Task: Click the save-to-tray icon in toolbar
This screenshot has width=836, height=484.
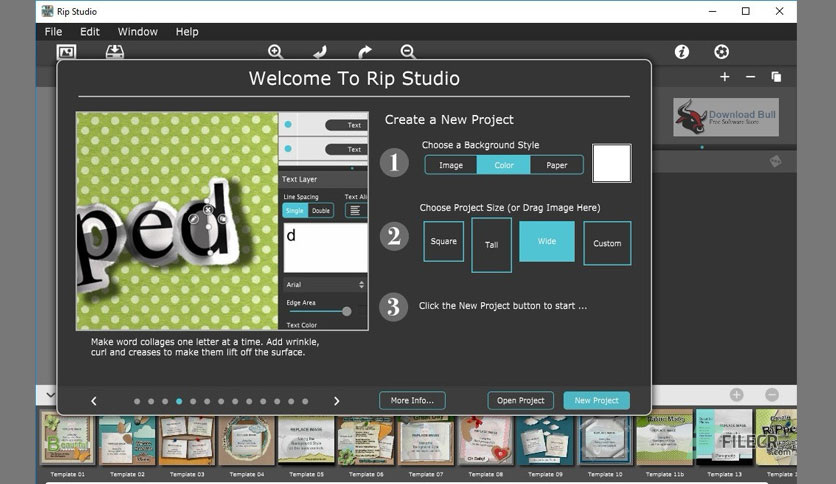Action: point(115,52)
